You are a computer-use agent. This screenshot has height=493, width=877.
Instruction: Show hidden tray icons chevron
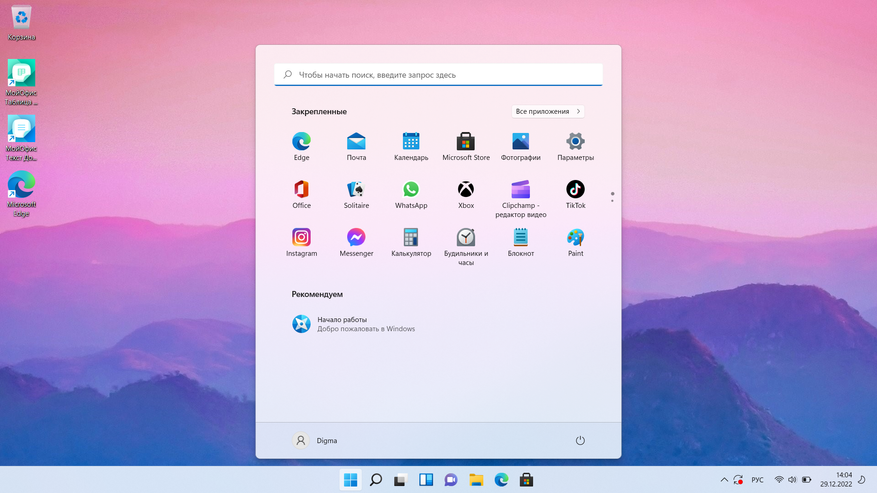tap(724, 480)
